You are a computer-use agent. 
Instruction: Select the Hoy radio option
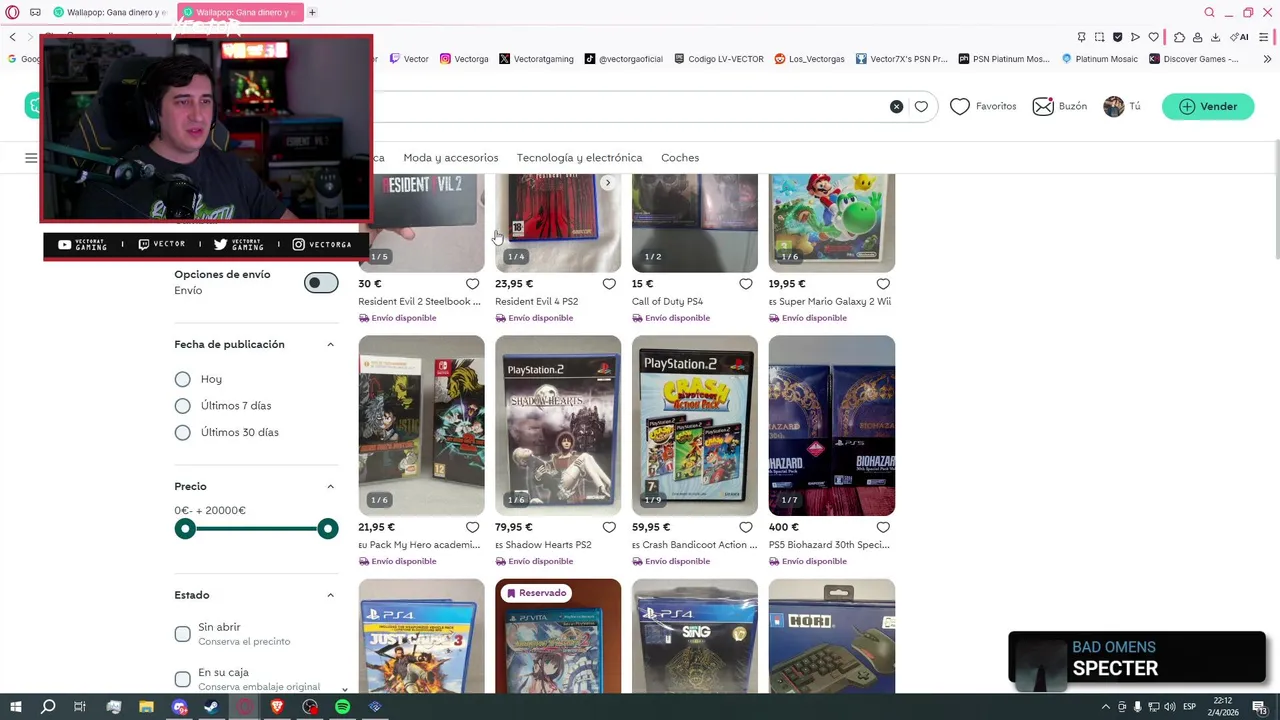(182, 379)
